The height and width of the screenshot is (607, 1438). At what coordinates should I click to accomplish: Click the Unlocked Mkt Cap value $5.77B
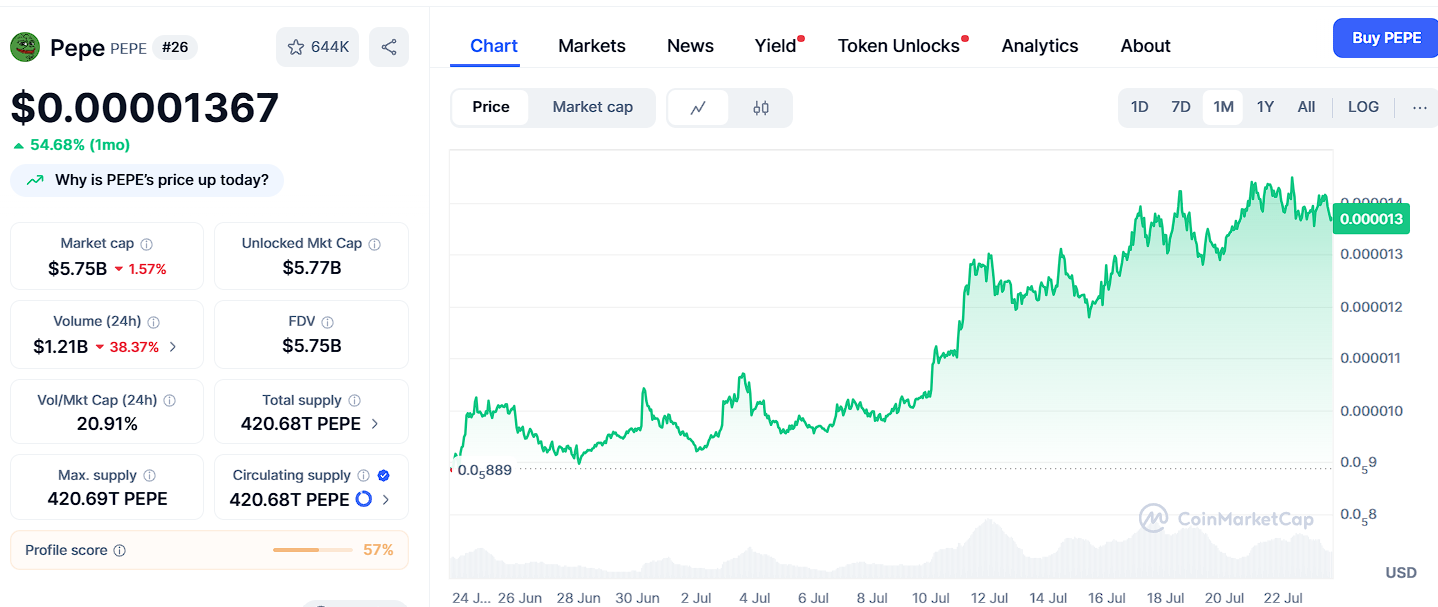[x=312, y=268]
